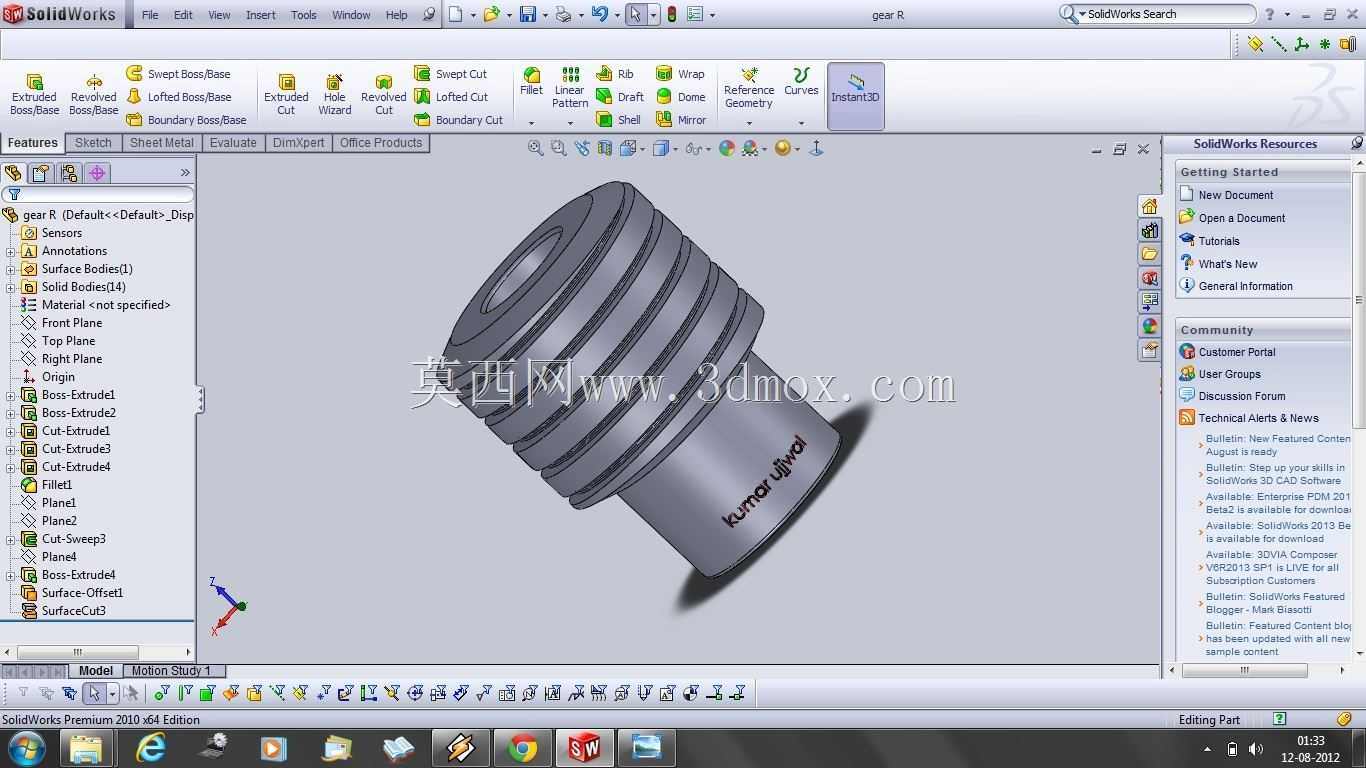This screenshot has height=768, width=1366.
Task: Select the Front Plane tree item
Action: [72, 323]
